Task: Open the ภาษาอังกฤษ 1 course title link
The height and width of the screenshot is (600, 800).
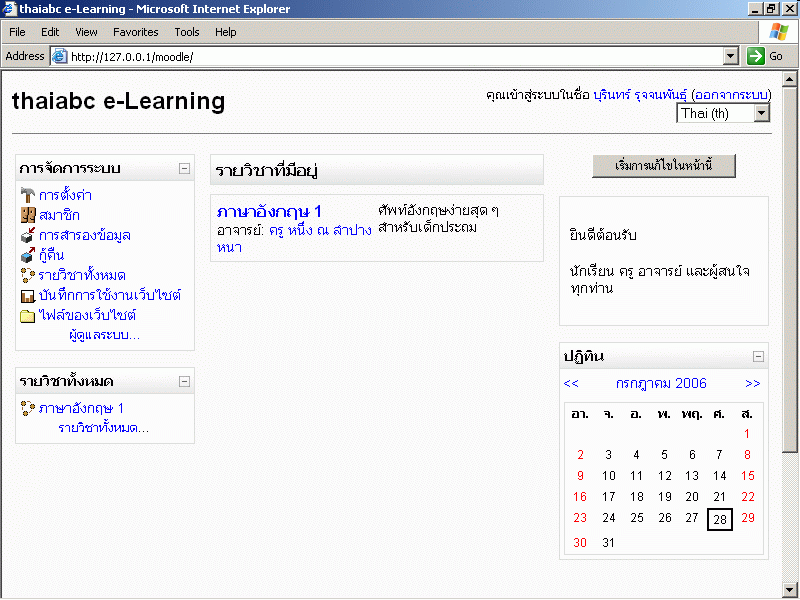Action: pos(269,211)
